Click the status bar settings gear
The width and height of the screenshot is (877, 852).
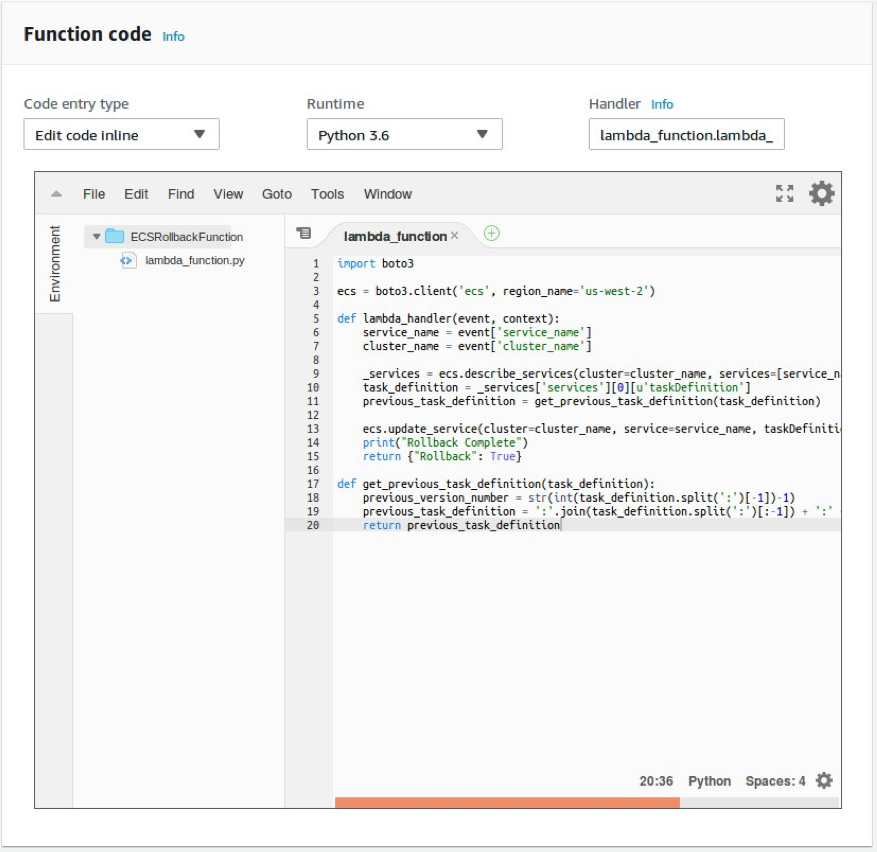[824, 780]
